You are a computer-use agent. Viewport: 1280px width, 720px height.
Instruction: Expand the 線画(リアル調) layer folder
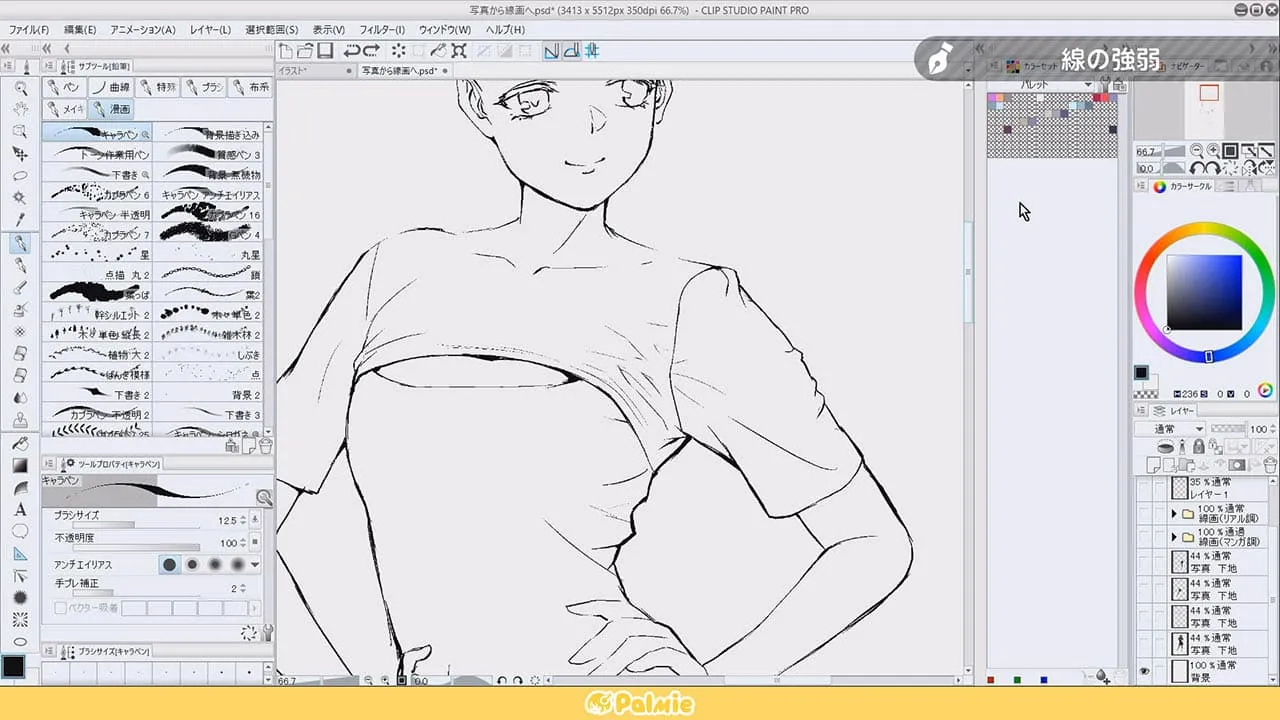[1175, 514]
